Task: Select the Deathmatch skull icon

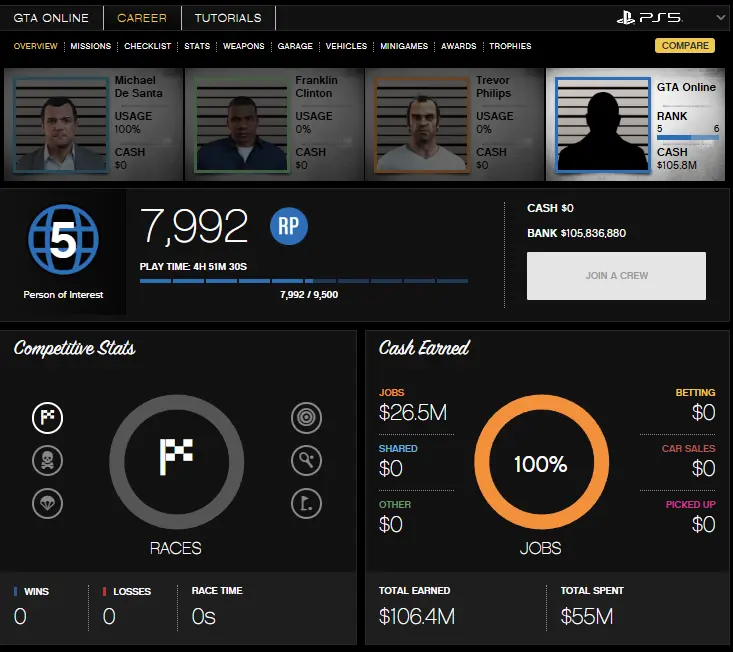Action: coord(47,460)
